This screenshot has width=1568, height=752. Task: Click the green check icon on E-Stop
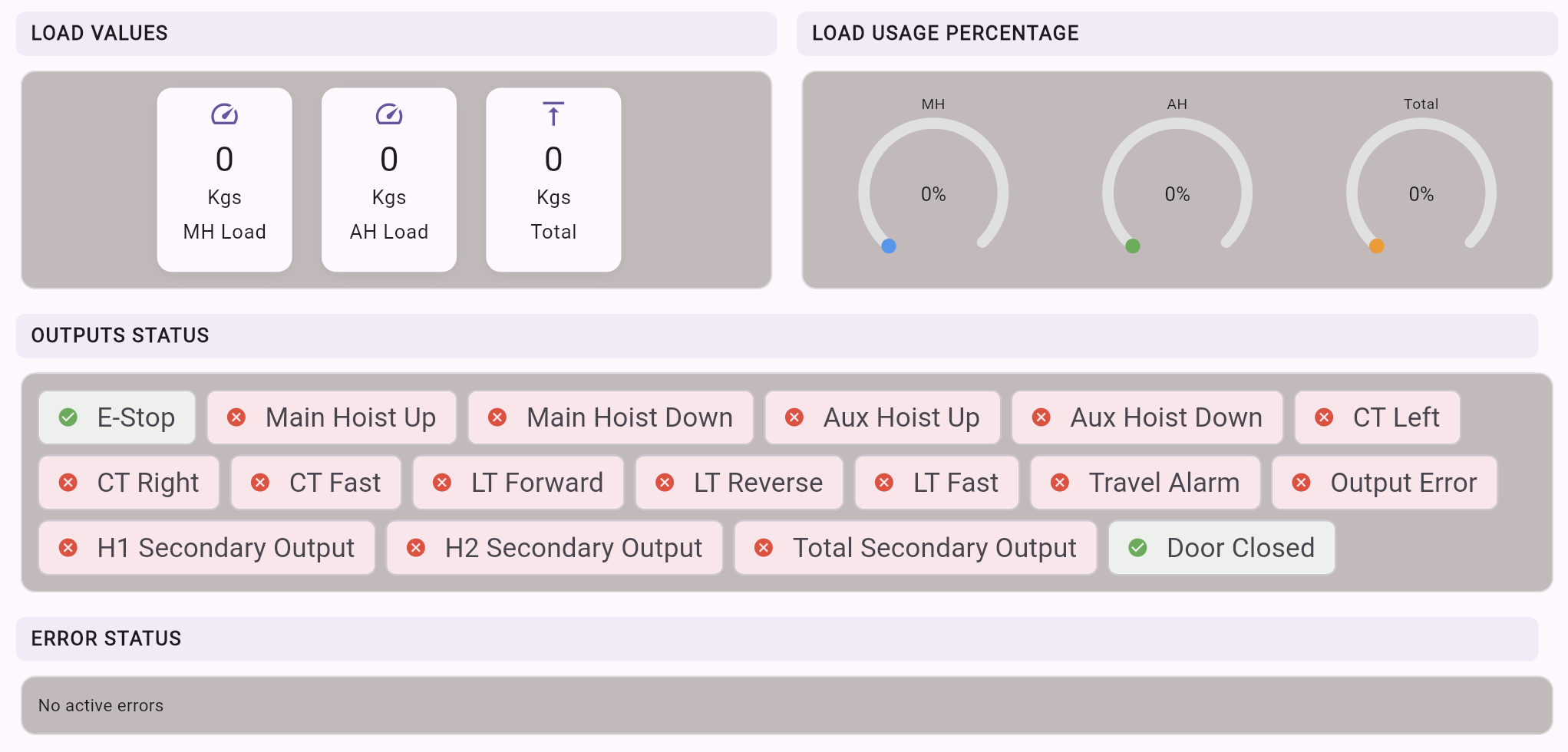click(68, 417)
